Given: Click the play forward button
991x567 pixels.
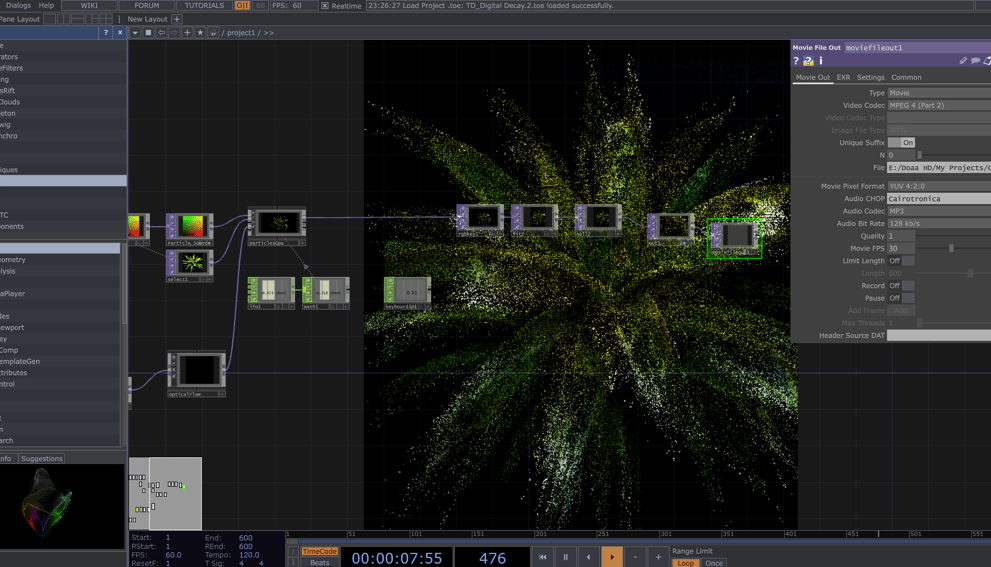Looking at the screenshot, I should [612, 557].
